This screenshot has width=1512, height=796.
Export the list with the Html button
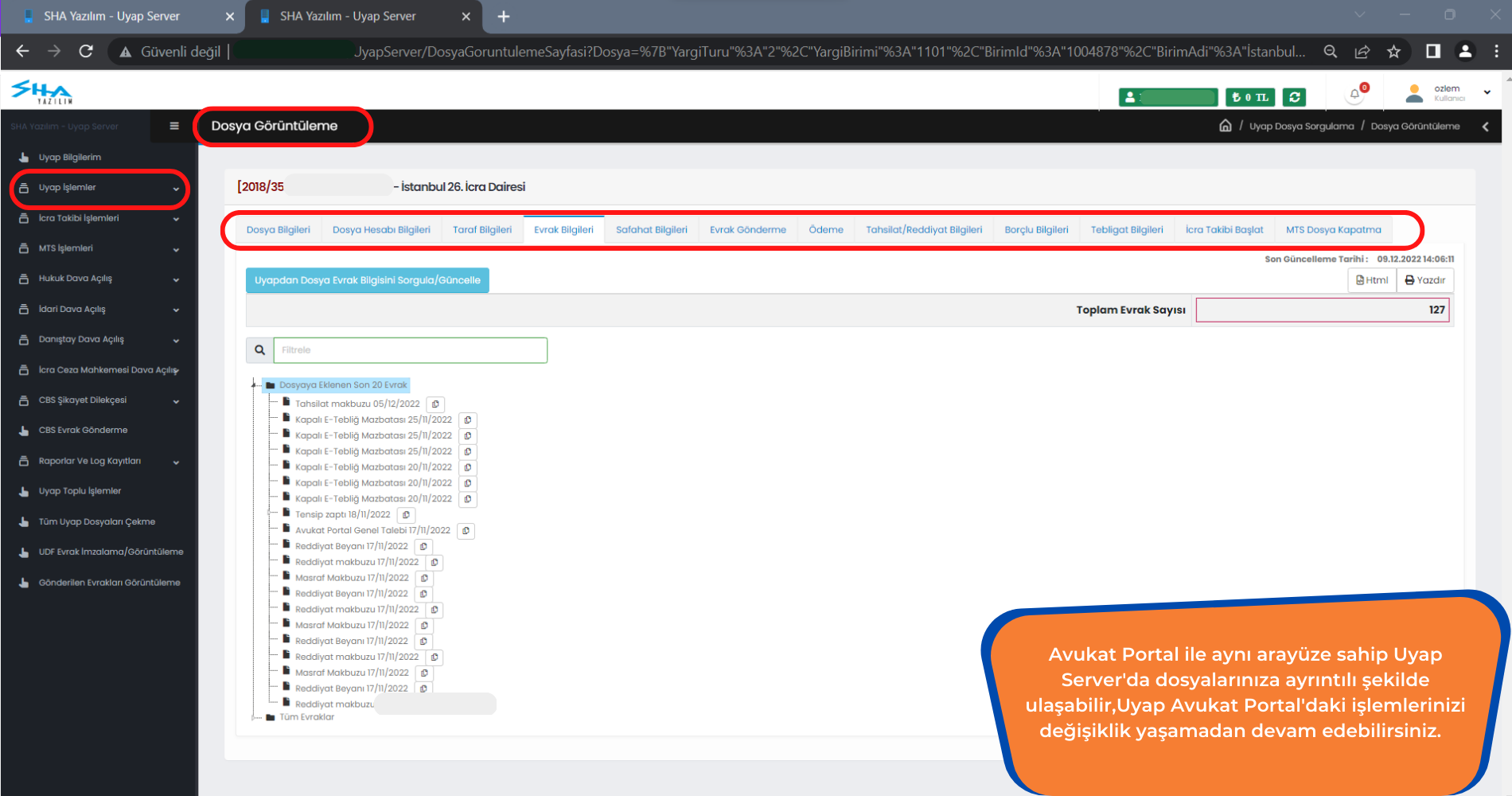[1372, 280]
